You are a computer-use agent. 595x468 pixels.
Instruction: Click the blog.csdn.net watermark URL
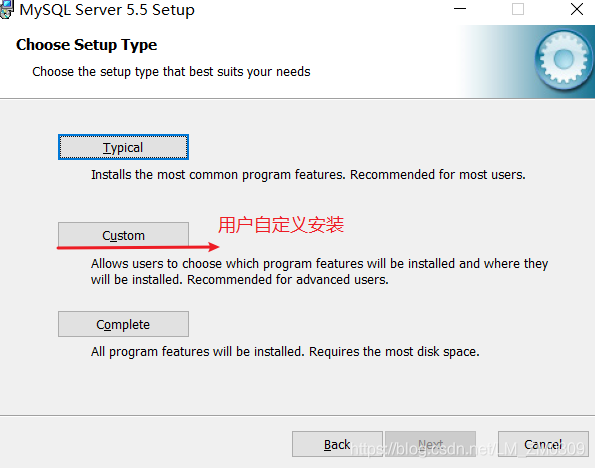point(467,449)
